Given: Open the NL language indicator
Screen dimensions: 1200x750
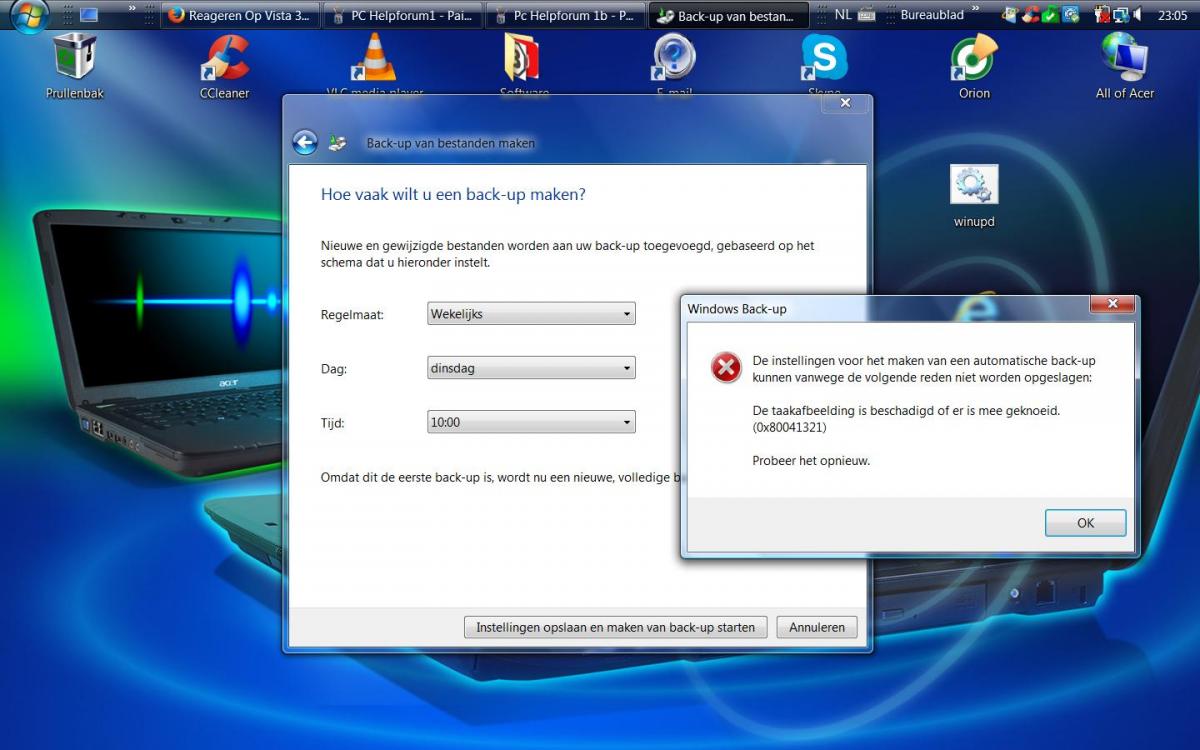Looking at the screenshot, I should pyautogui.click(x=843, y=15).
